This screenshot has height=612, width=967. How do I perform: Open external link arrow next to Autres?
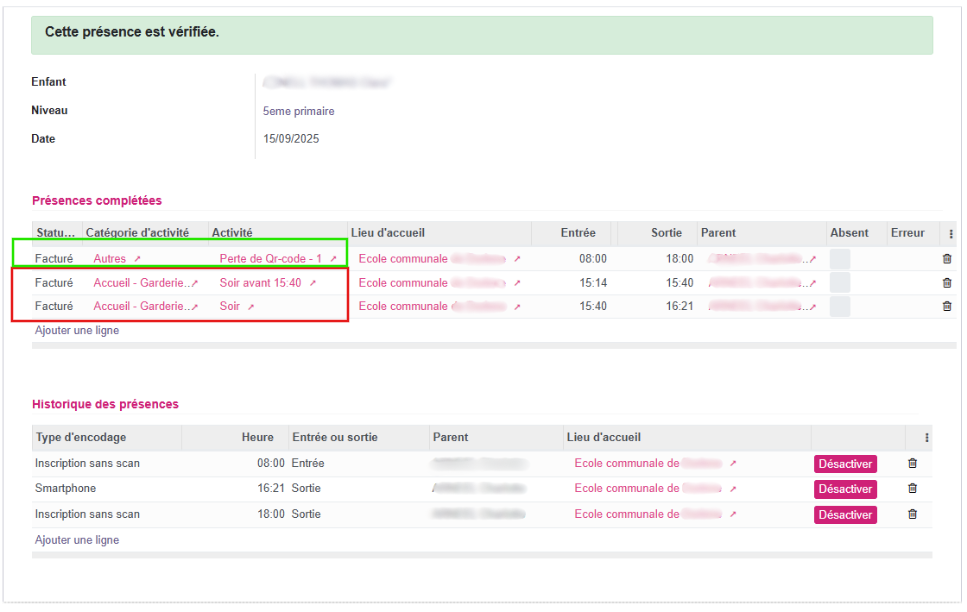click(137, 259)
